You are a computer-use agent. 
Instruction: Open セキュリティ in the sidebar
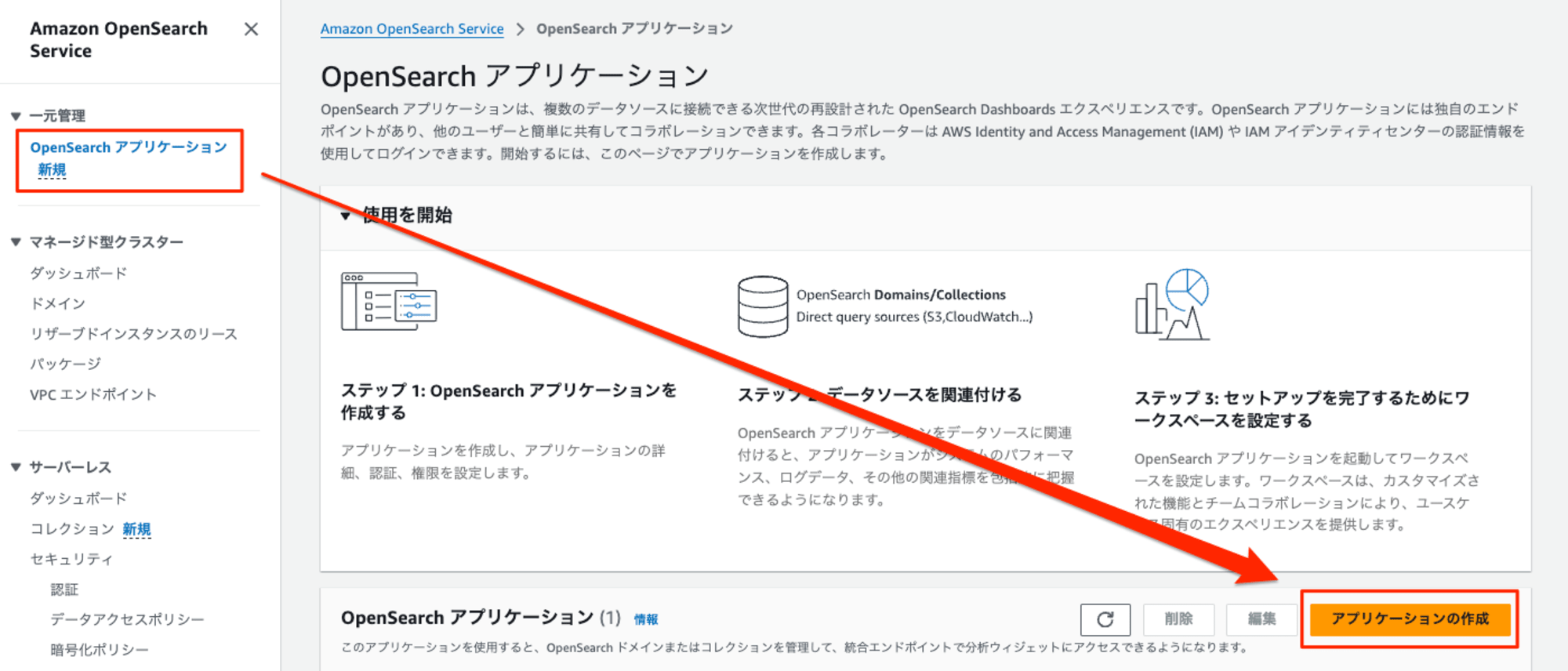71,559
